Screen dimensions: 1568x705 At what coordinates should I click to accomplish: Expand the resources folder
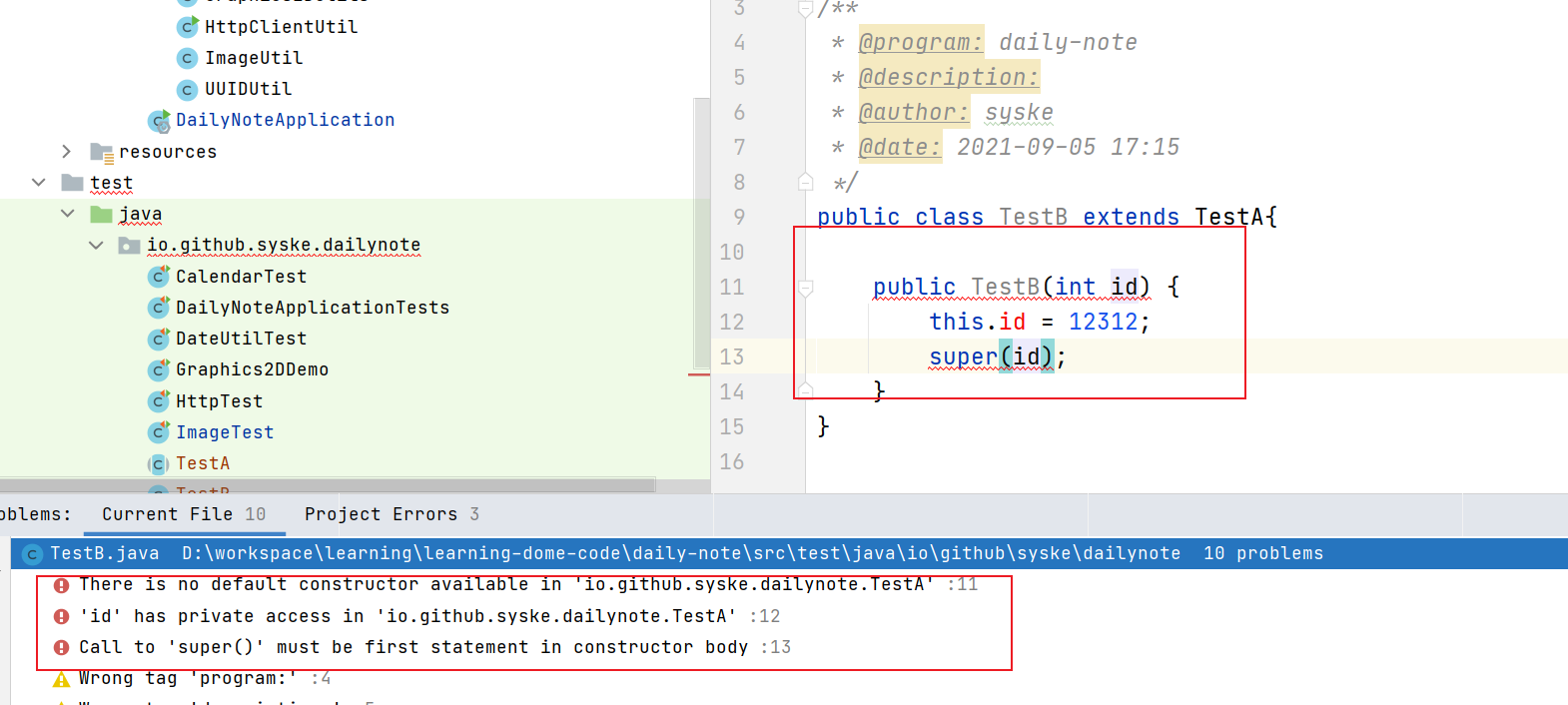click(66, 152)
